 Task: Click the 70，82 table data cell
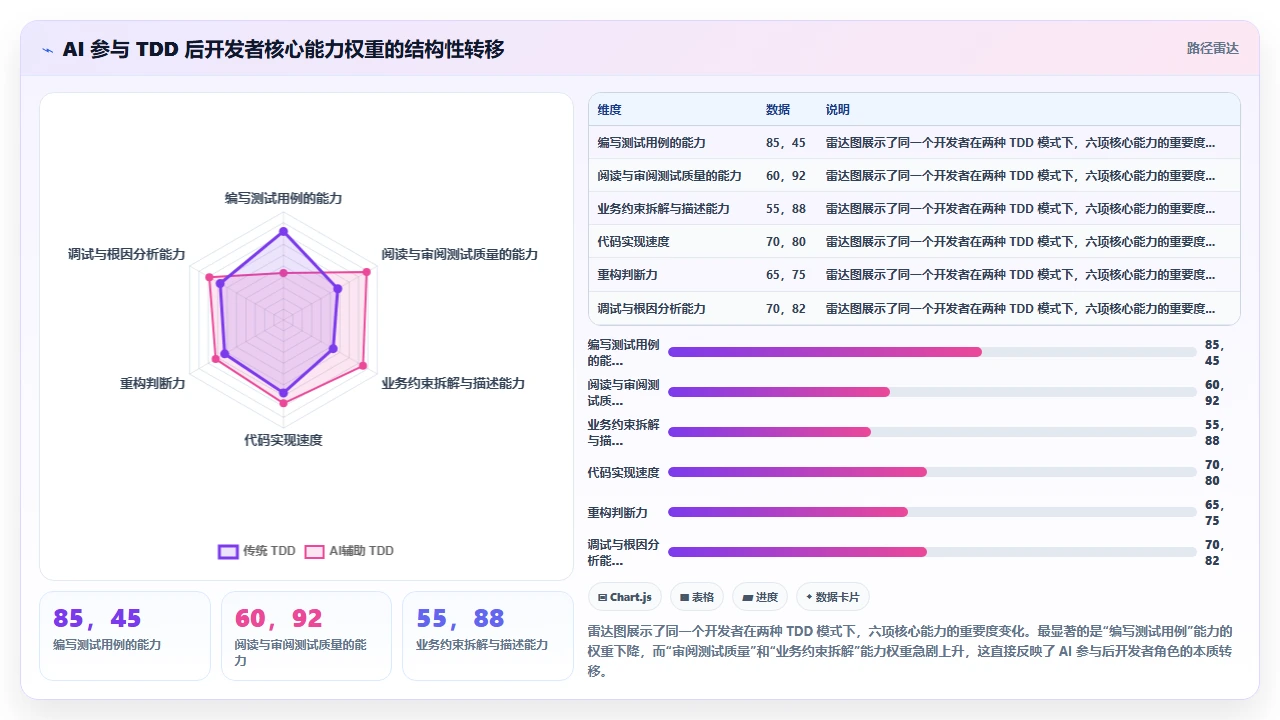tap(785, 308)
